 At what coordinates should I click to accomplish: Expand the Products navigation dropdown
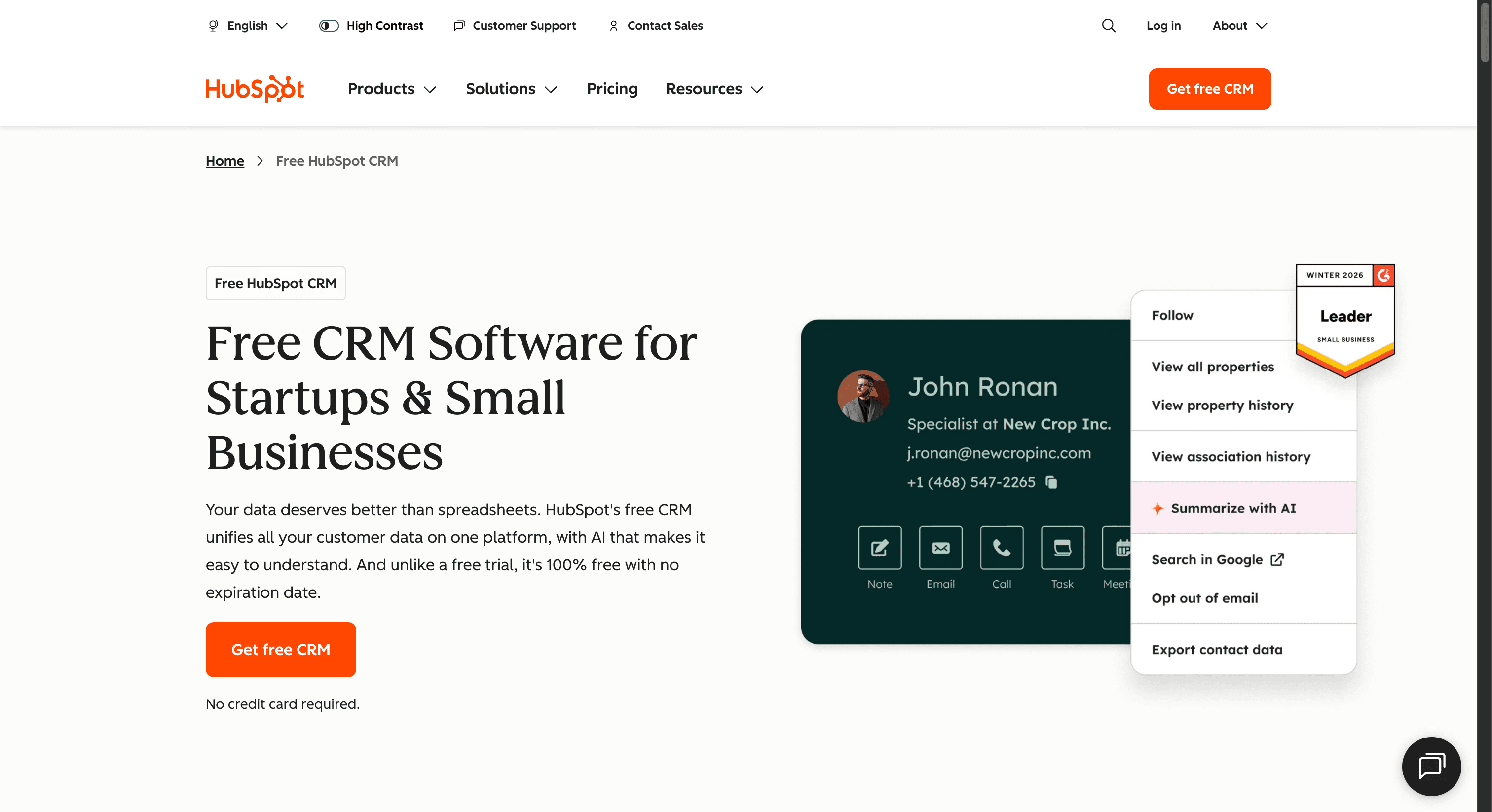click(x=392, y=89)
